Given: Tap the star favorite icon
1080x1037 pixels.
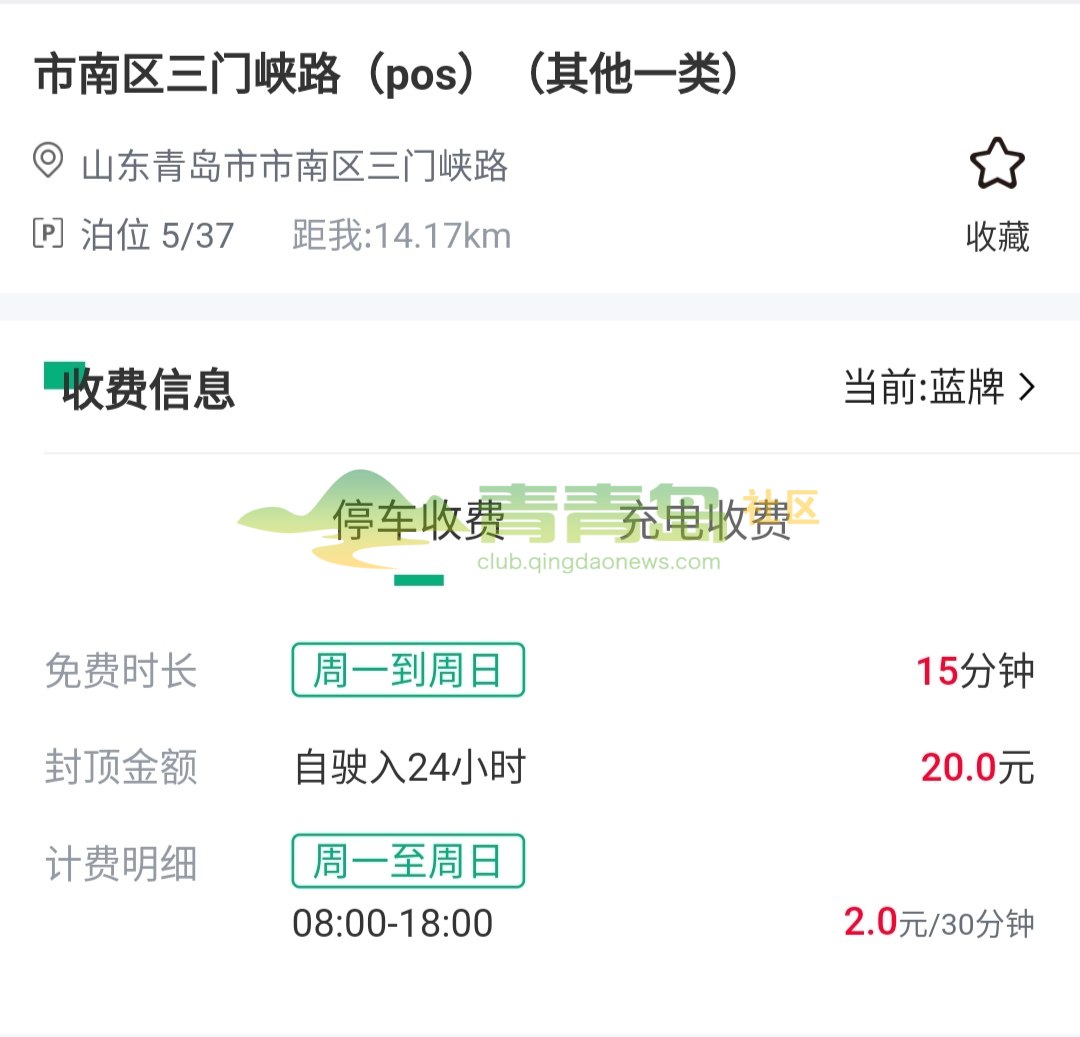Looking at the screenshot, I should tap(997, 165).
